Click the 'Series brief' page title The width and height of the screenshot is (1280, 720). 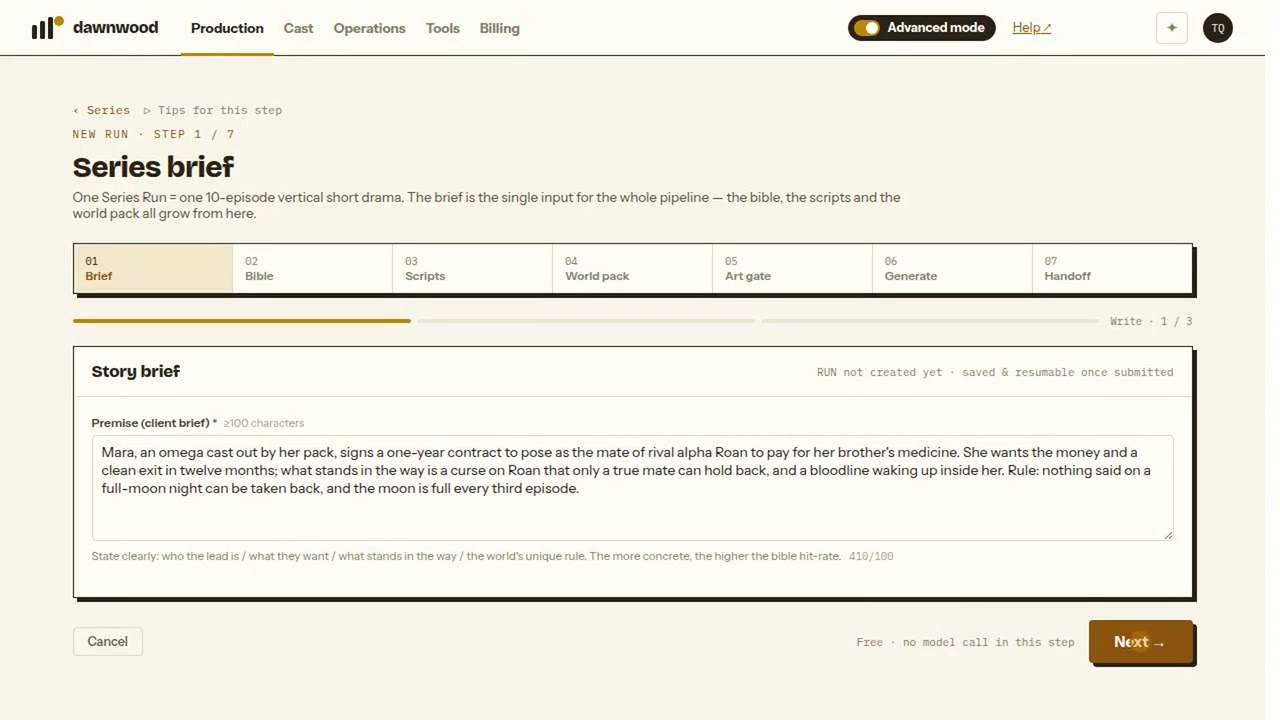pos(153,167)
